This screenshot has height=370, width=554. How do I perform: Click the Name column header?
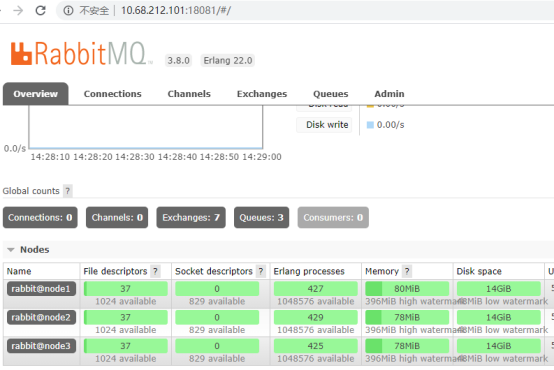19,271
